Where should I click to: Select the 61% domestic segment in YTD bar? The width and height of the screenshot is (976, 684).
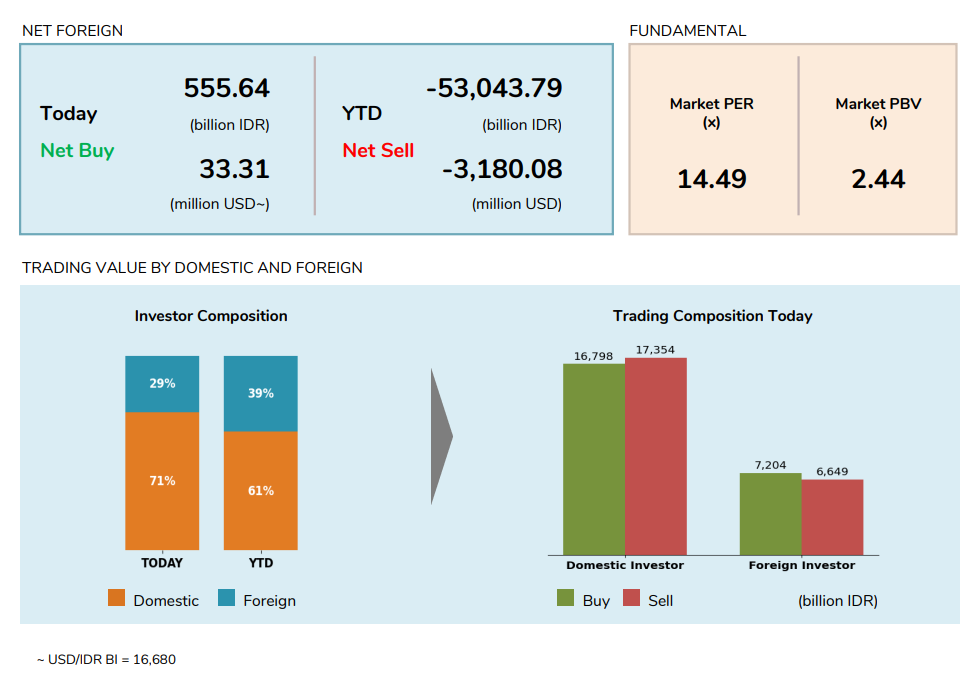point(260,490)
